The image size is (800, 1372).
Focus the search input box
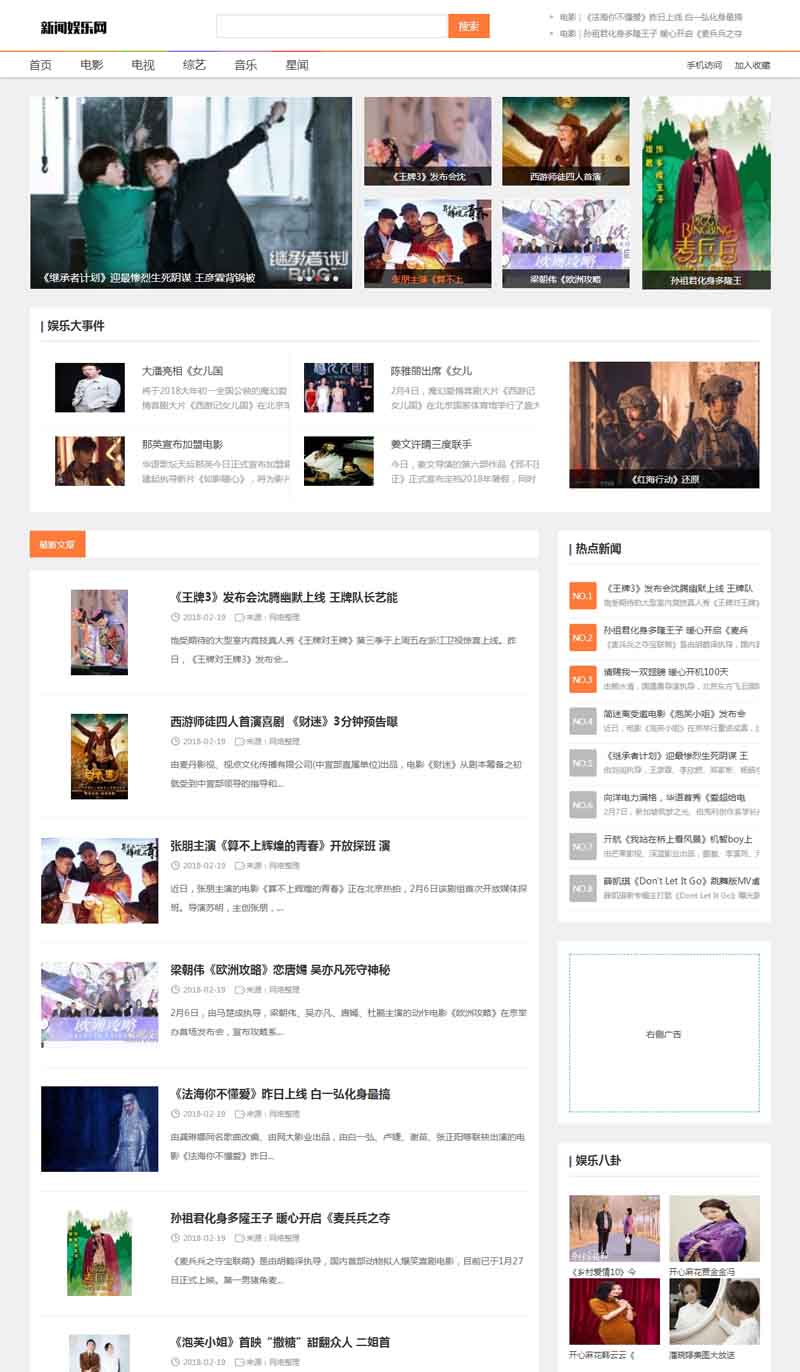pos(331,27)
